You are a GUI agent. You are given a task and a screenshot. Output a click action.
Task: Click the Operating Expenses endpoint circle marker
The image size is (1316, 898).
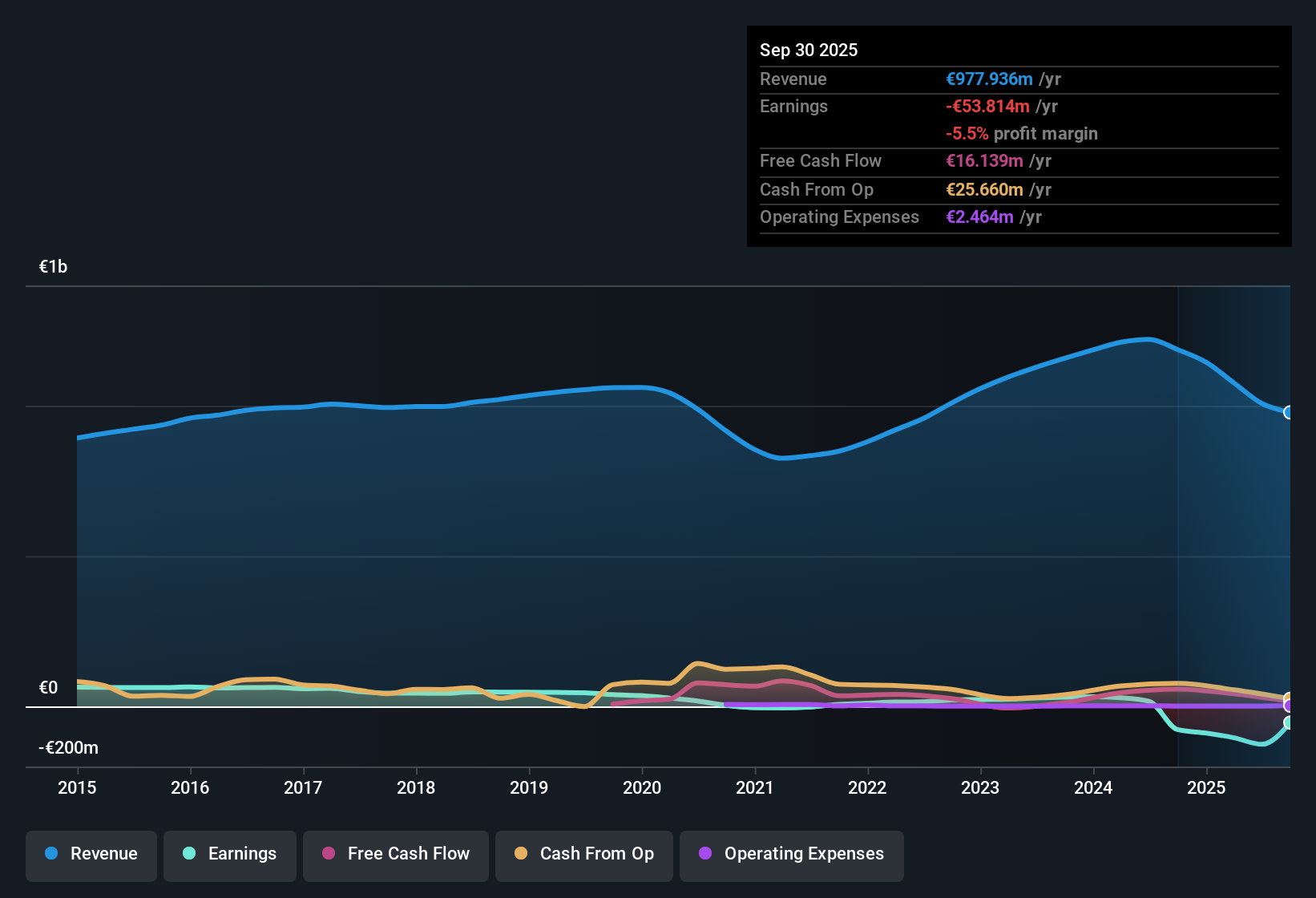(x=1288, y=704)
